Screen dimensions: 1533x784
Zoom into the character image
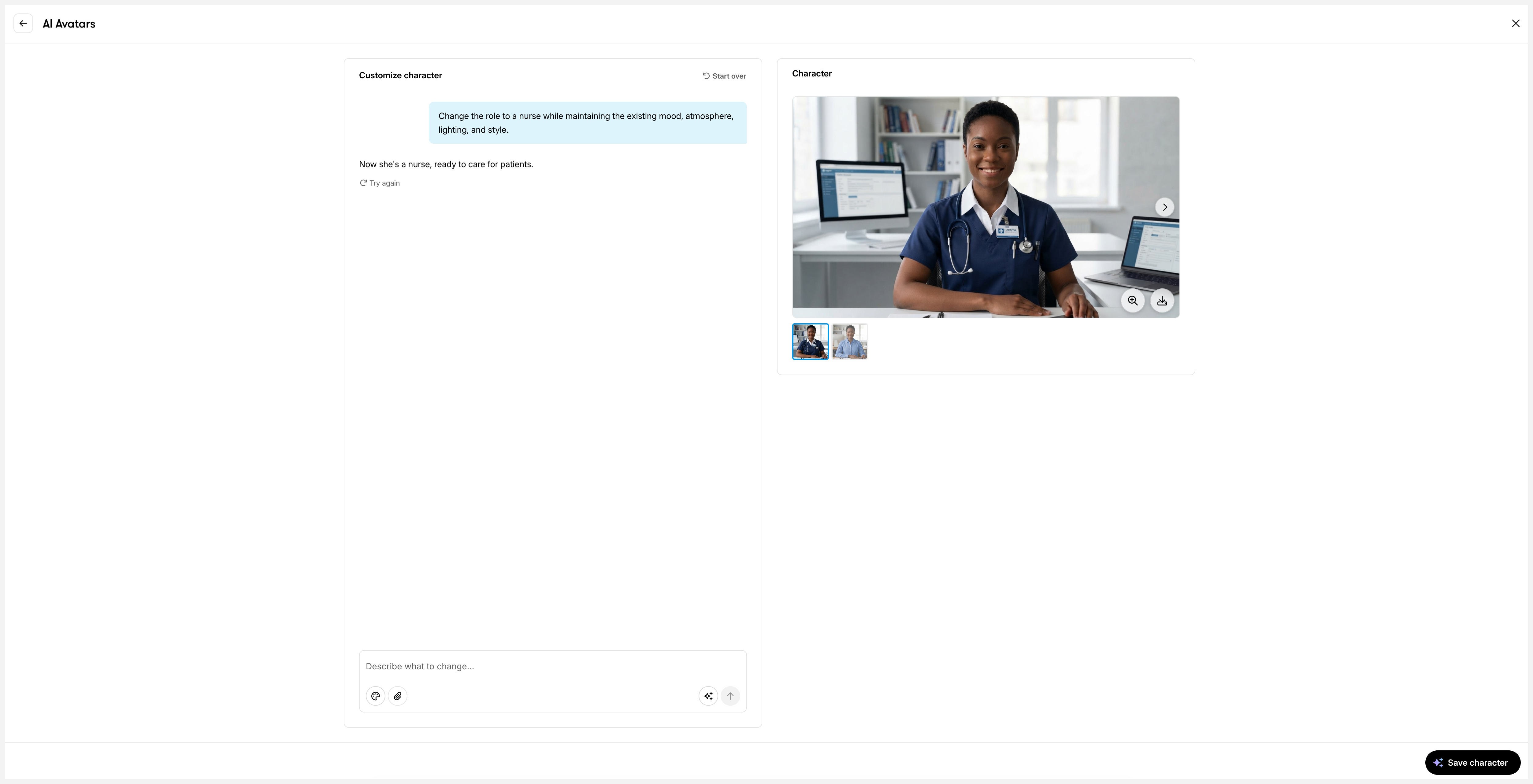(1133, 301)
